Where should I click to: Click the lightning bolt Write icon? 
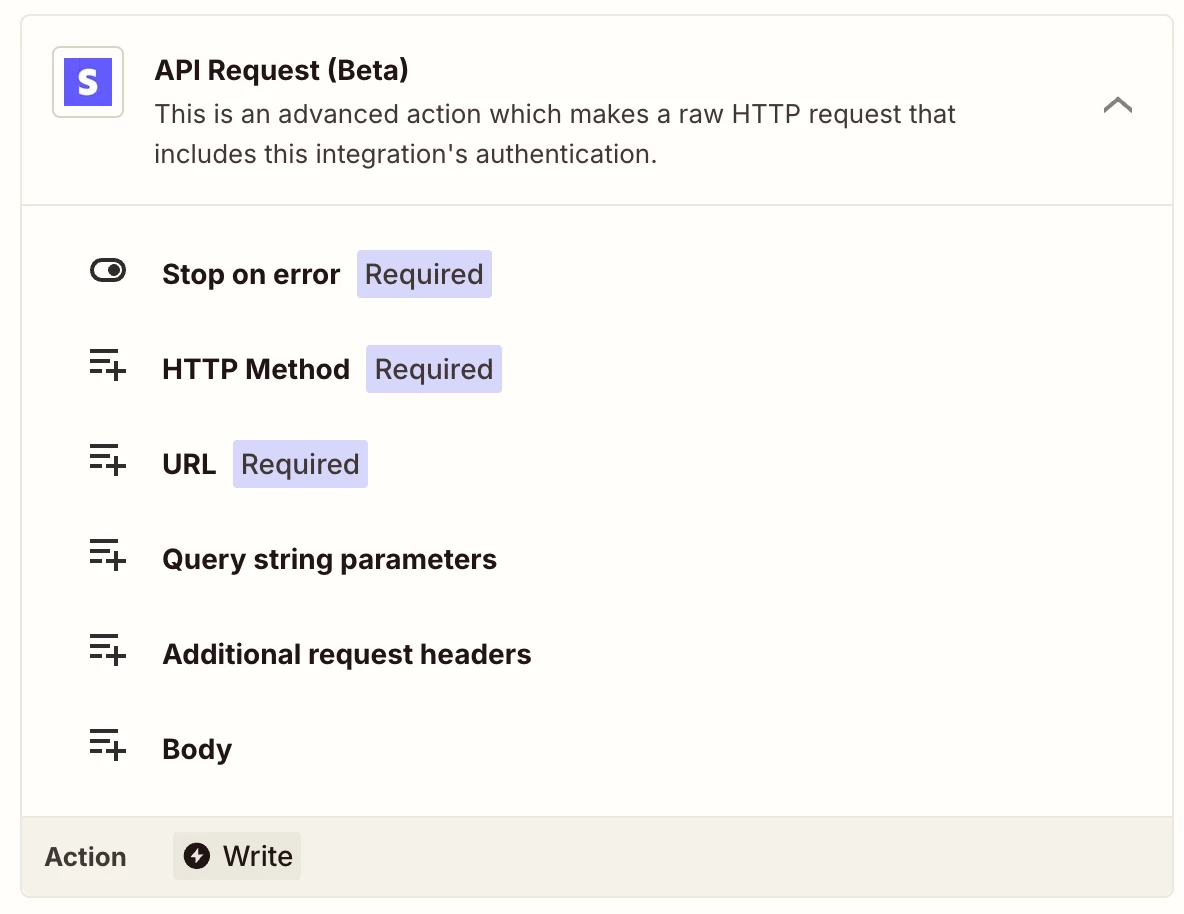197,857
